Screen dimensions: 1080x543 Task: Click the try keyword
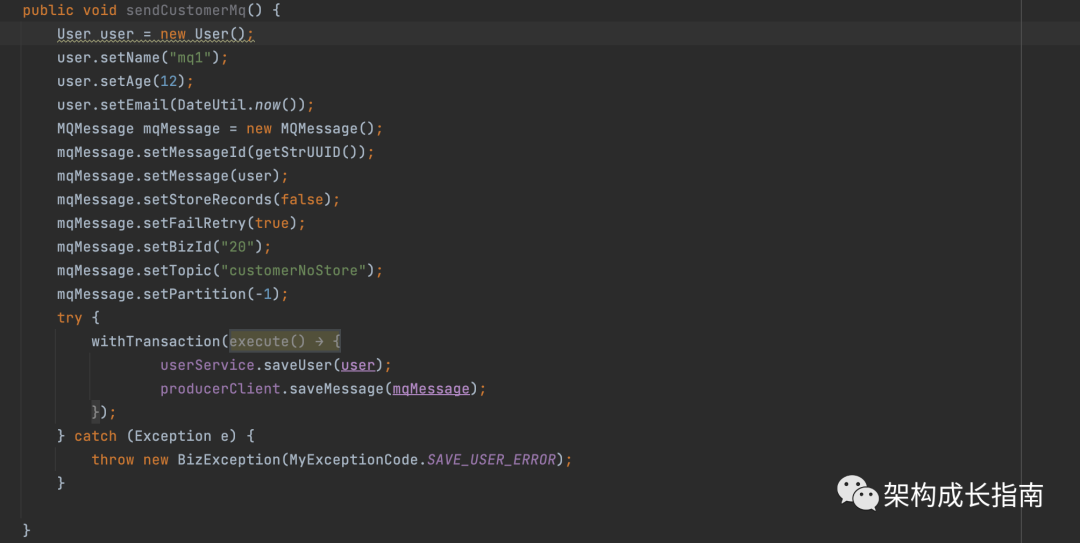[x=69, y=318]
